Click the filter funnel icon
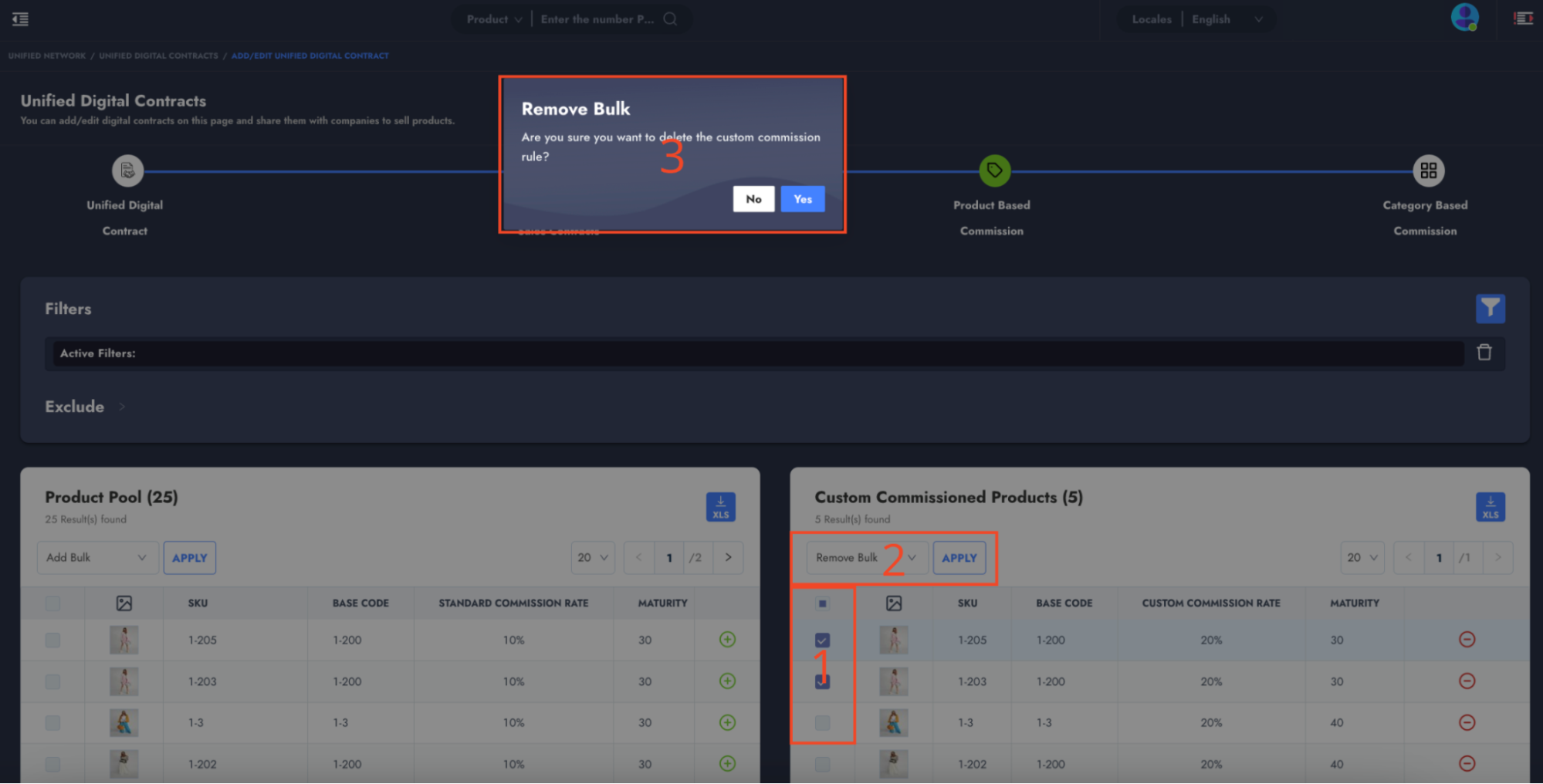 point(1490,309)
